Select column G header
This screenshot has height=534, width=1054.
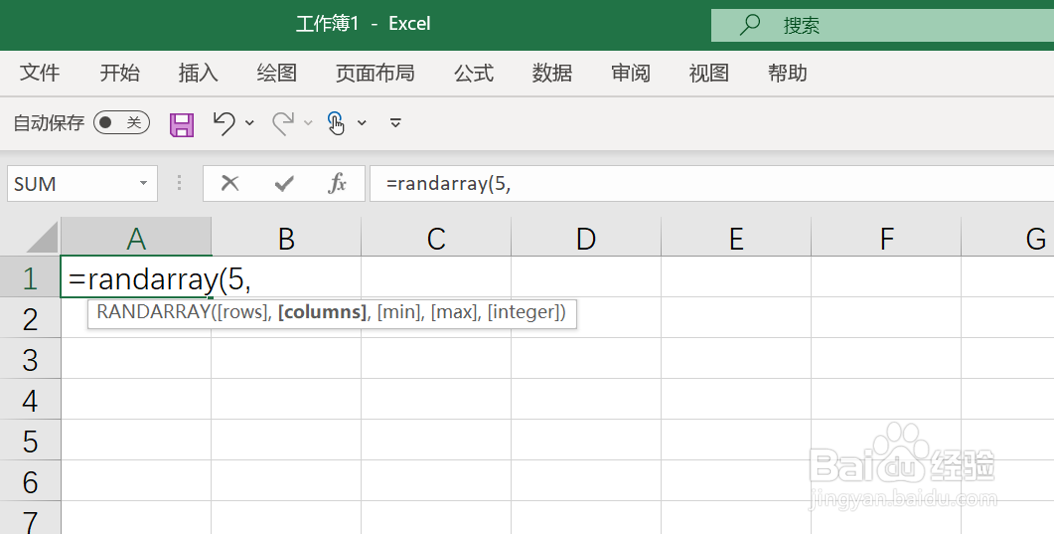tap(1008, 237)
